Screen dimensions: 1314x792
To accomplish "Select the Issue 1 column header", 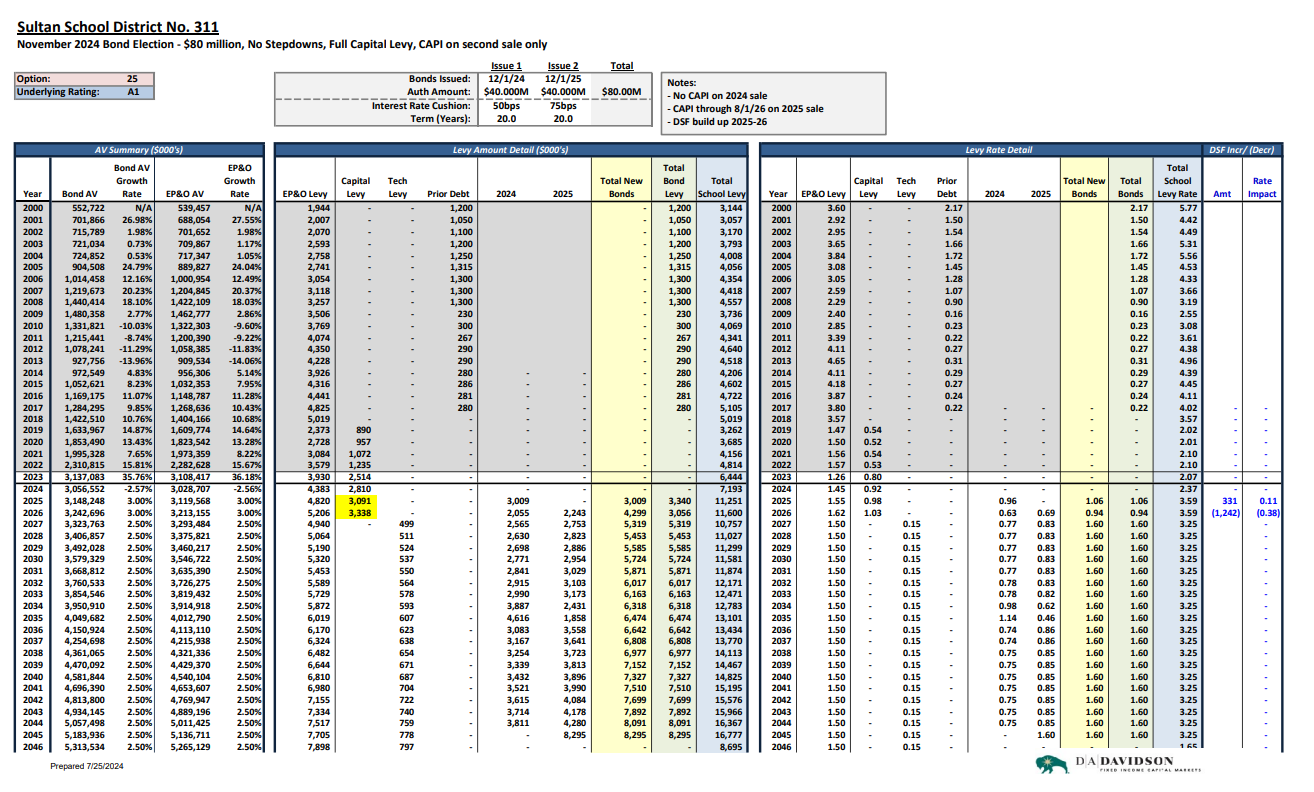I will point(507,66).
